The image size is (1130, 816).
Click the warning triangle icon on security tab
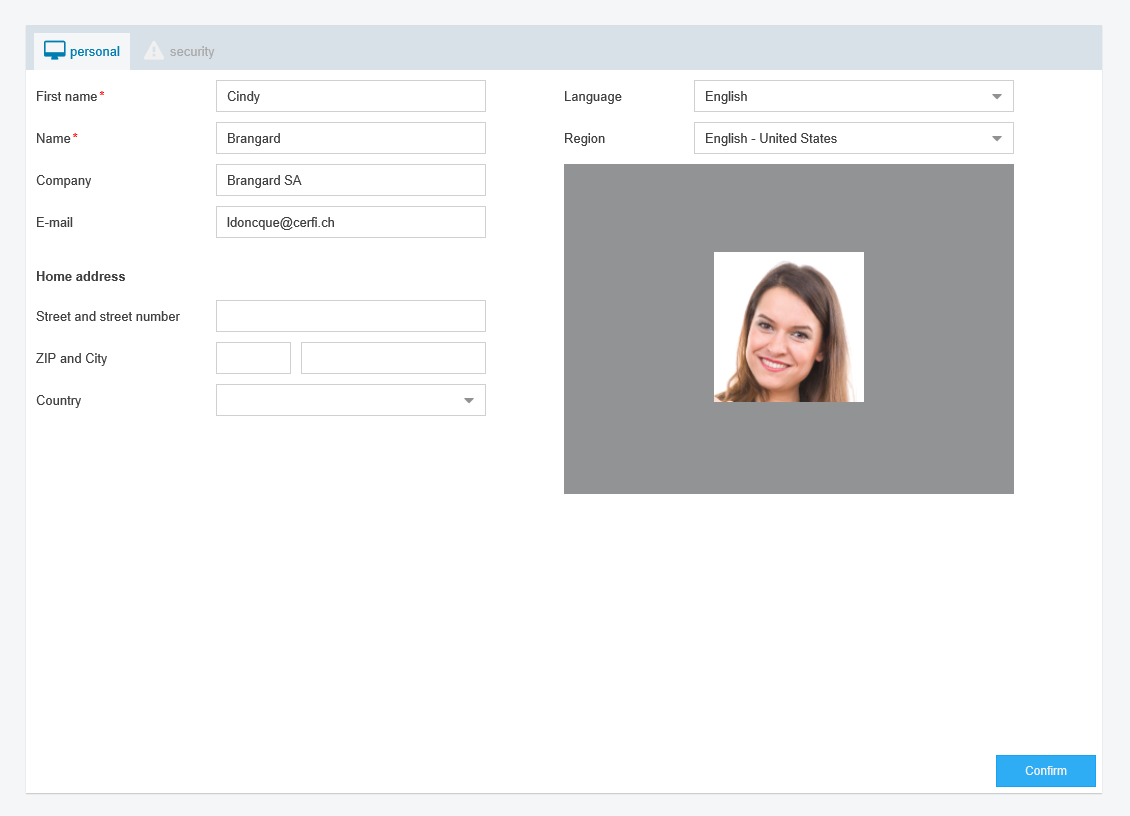pyautogui.click(x=154, y=50)
